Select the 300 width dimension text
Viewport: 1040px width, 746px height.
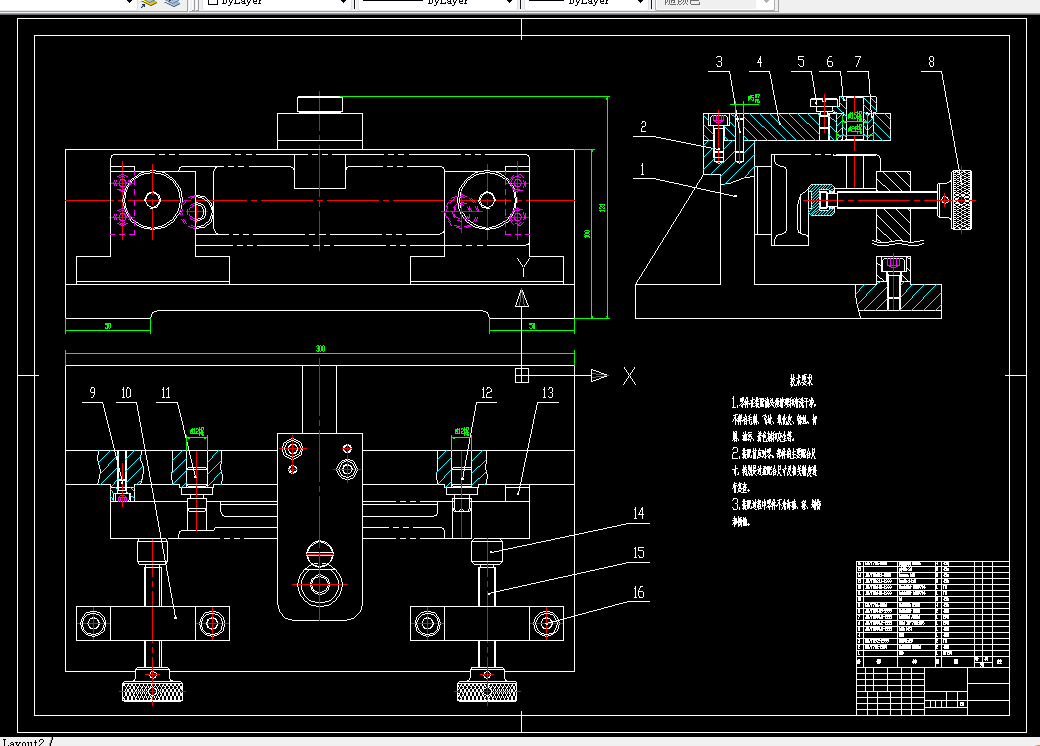(320, 349)
